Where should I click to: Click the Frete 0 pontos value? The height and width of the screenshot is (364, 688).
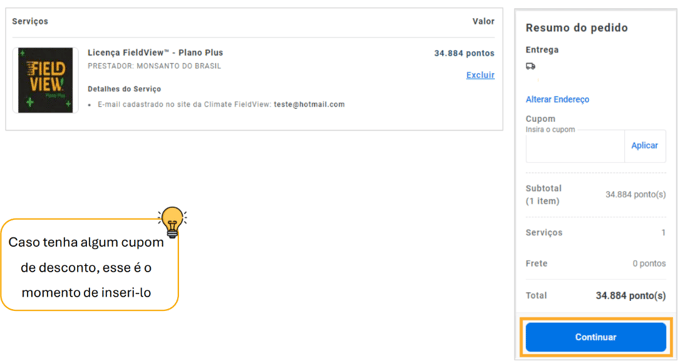(x=649, y=264)
